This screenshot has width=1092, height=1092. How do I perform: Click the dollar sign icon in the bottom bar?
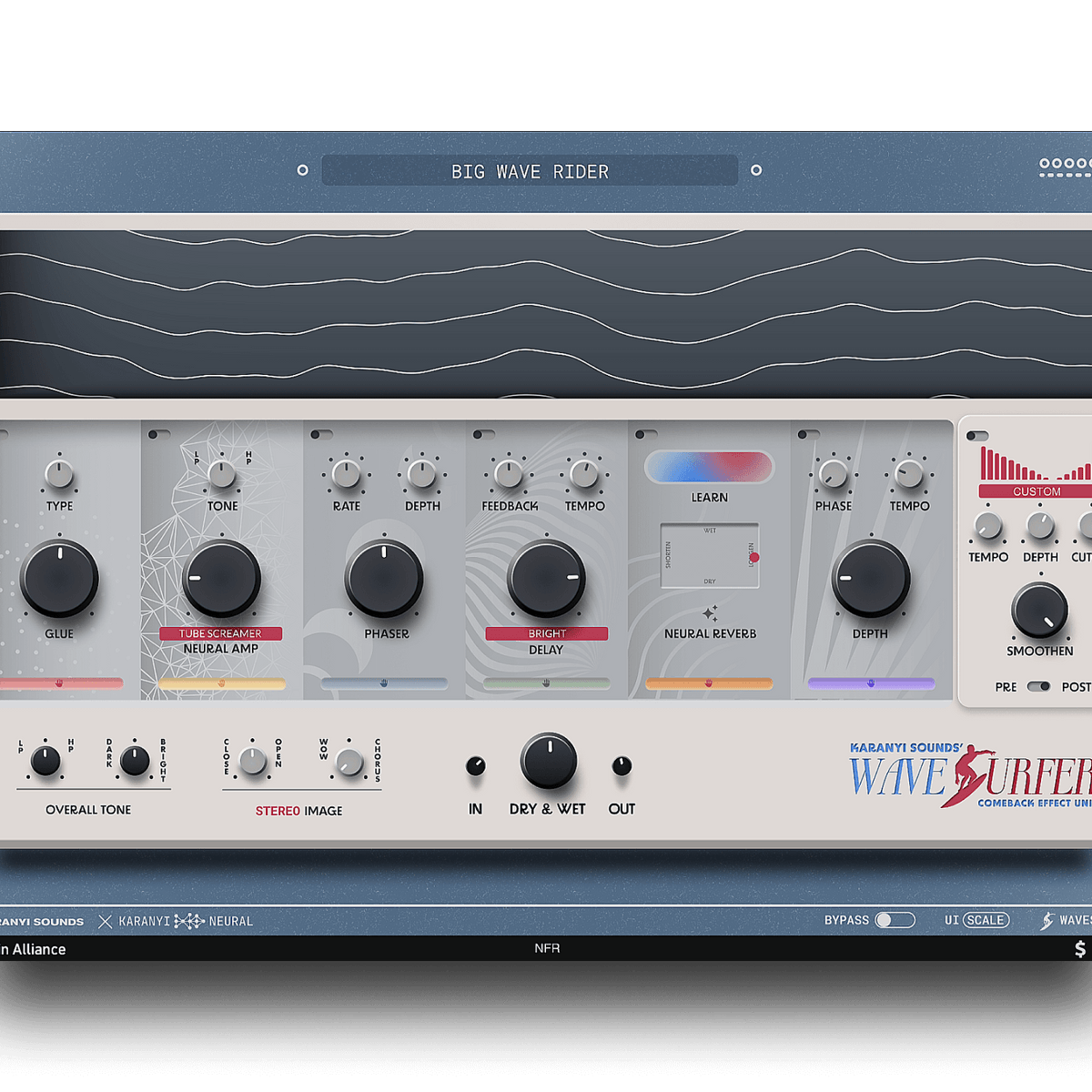tap(1079, 949)
